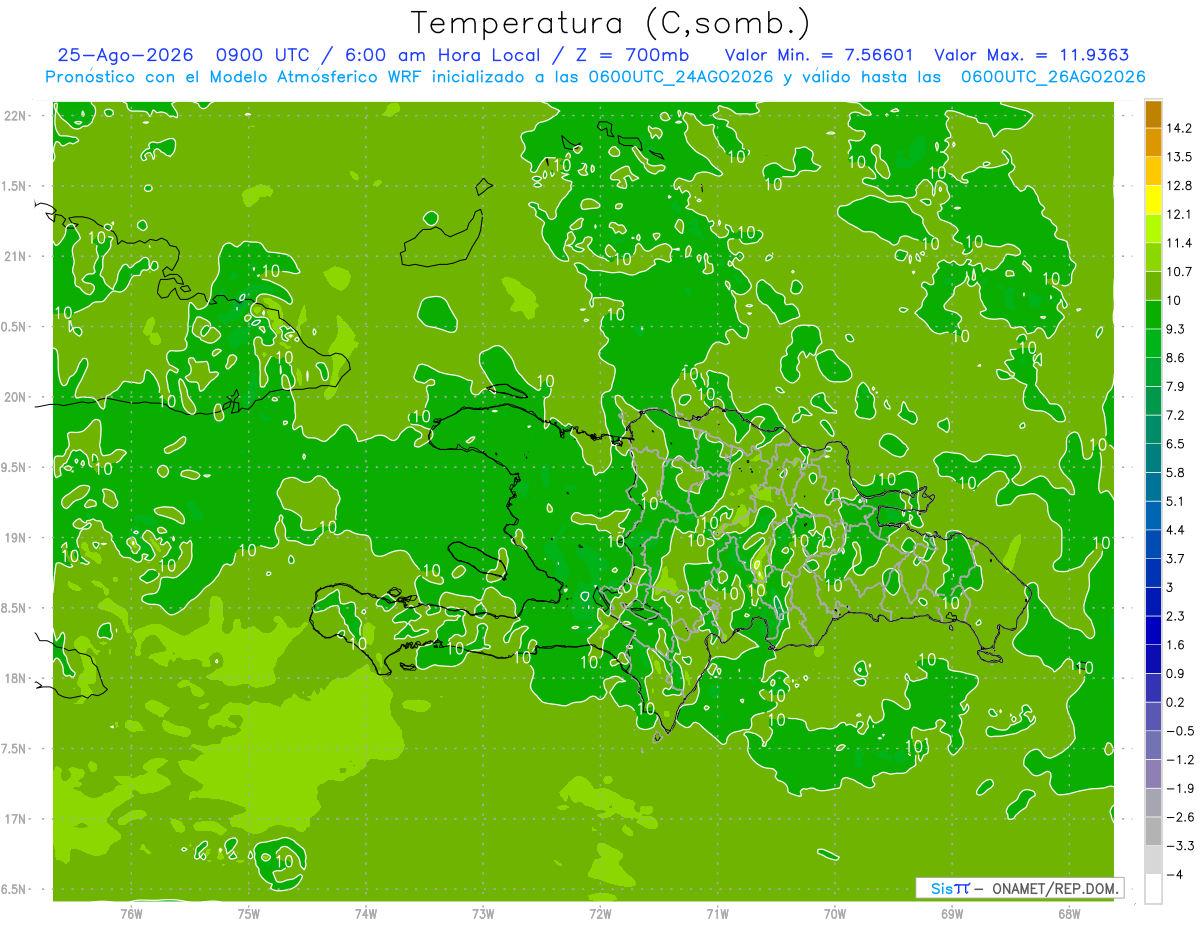
Task: Select the purple swatch between -1.2 and -1.9
Action: [x=1153, y=773]
